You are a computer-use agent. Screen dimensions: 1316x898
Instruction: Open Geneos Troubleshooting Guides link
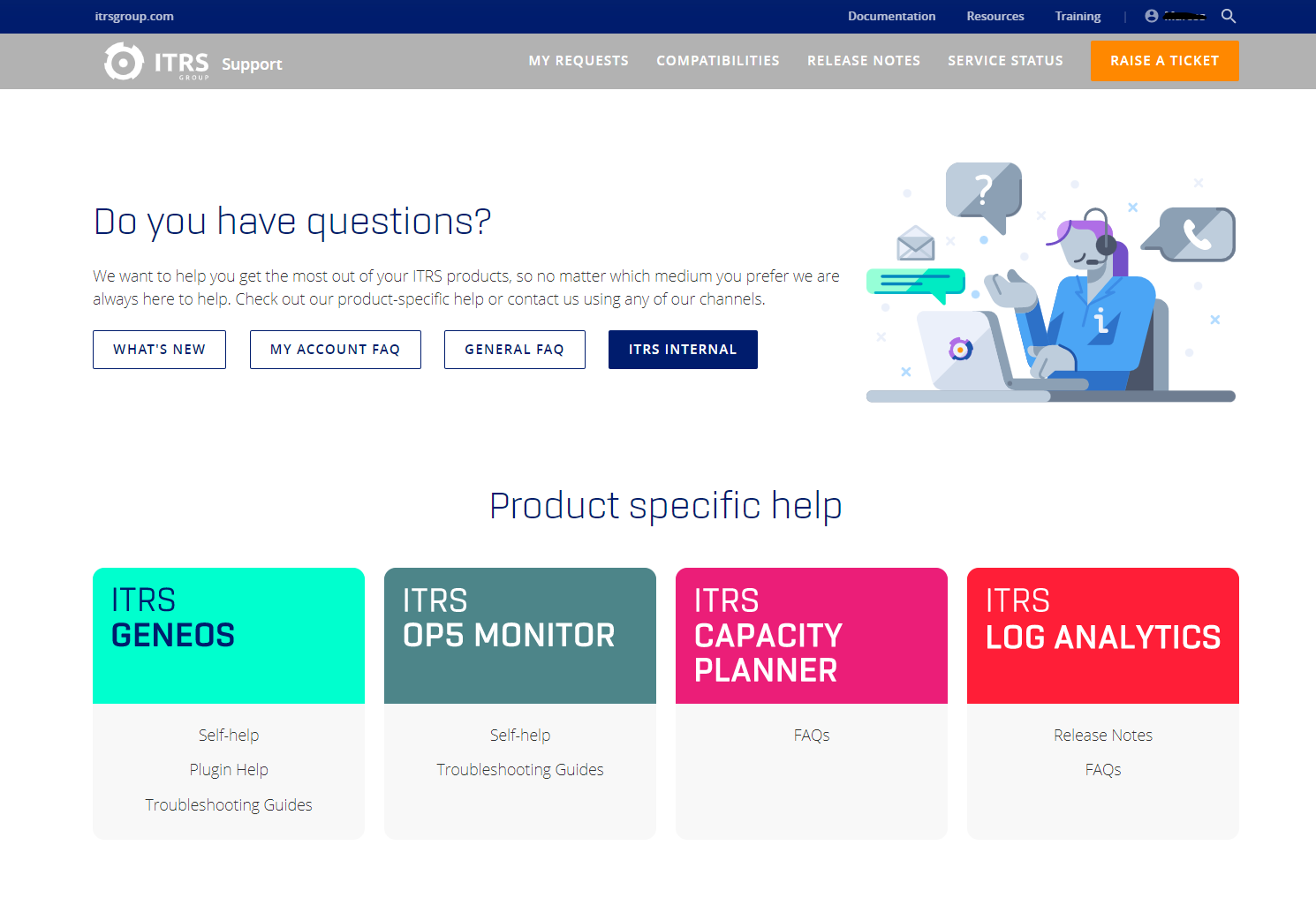click(x=229, y=805)
